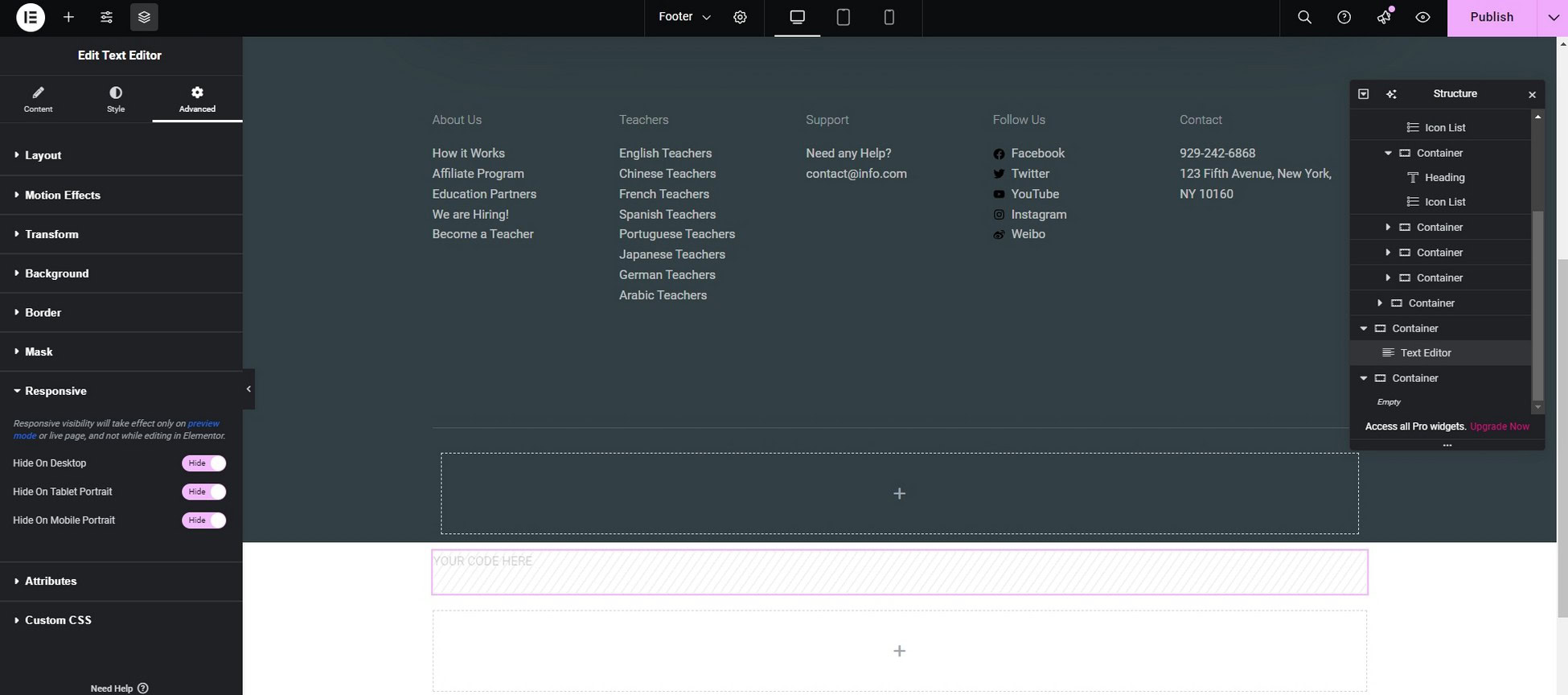Select the YOUR CODE HERE widget
Viewport: 1568px width, 695px height.
tap(899, 572)
